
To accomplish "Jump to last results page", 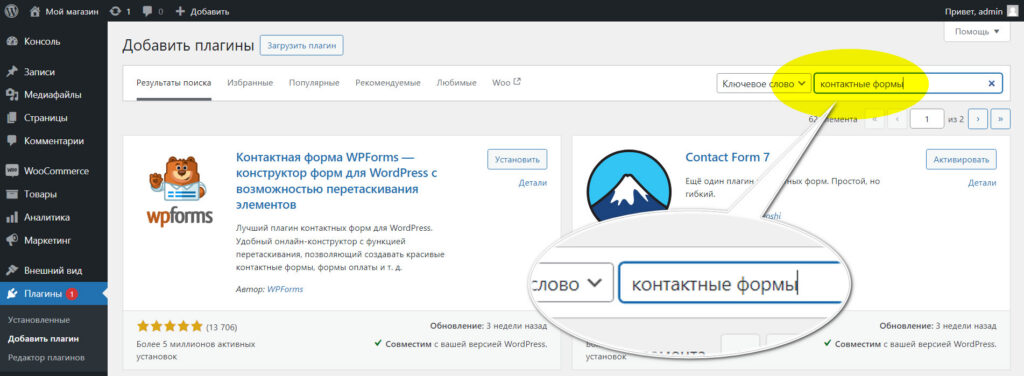I will (1000, 119).
